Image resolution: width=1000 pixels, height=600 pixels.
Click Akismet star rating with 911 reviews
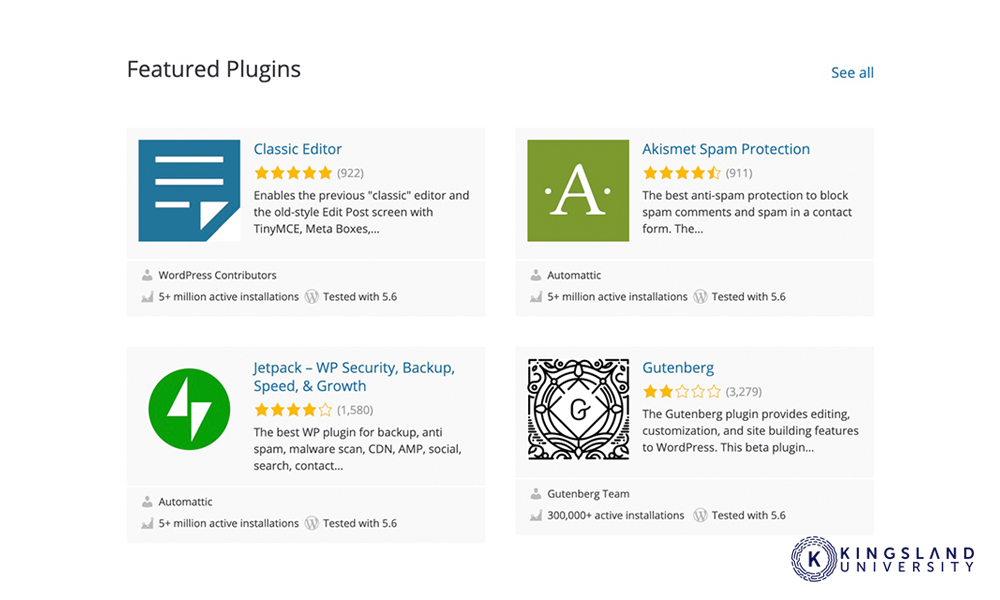(x=682, y=173)
